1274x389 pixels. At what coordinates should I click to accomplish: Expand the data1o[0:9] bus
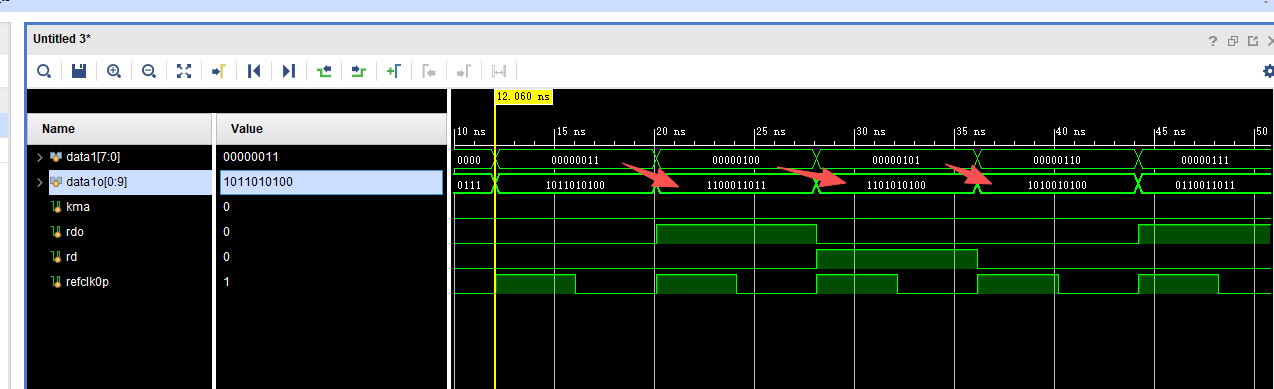[x=40, y=182]
